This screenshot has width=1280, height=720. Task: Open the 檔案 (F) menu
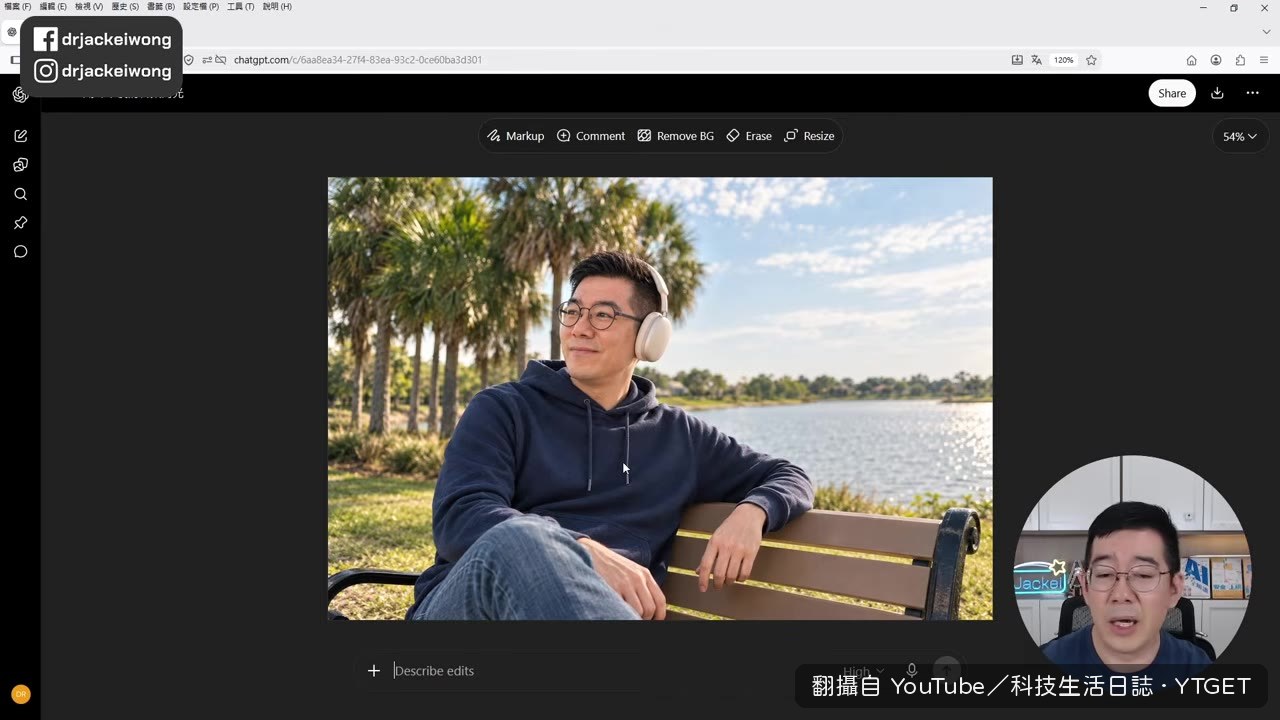click(x=17, y=7)
